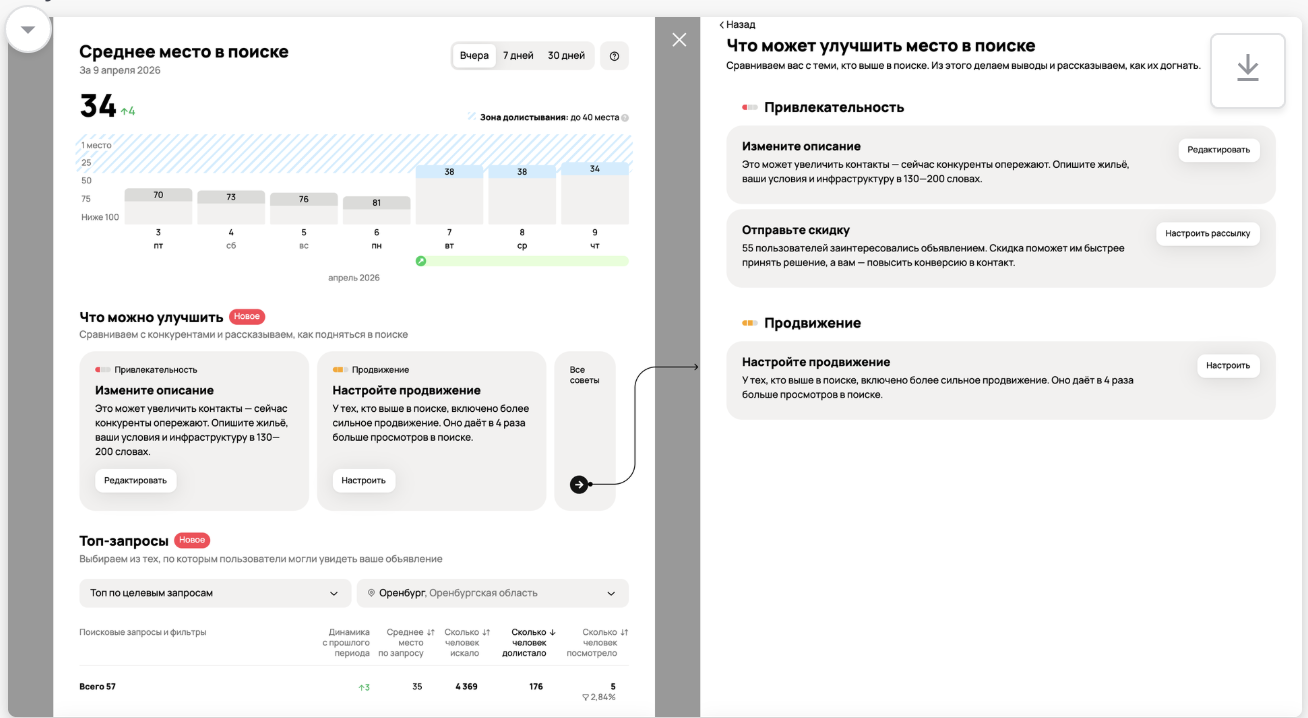Click the green promotion marker under chart

[421, 261]
